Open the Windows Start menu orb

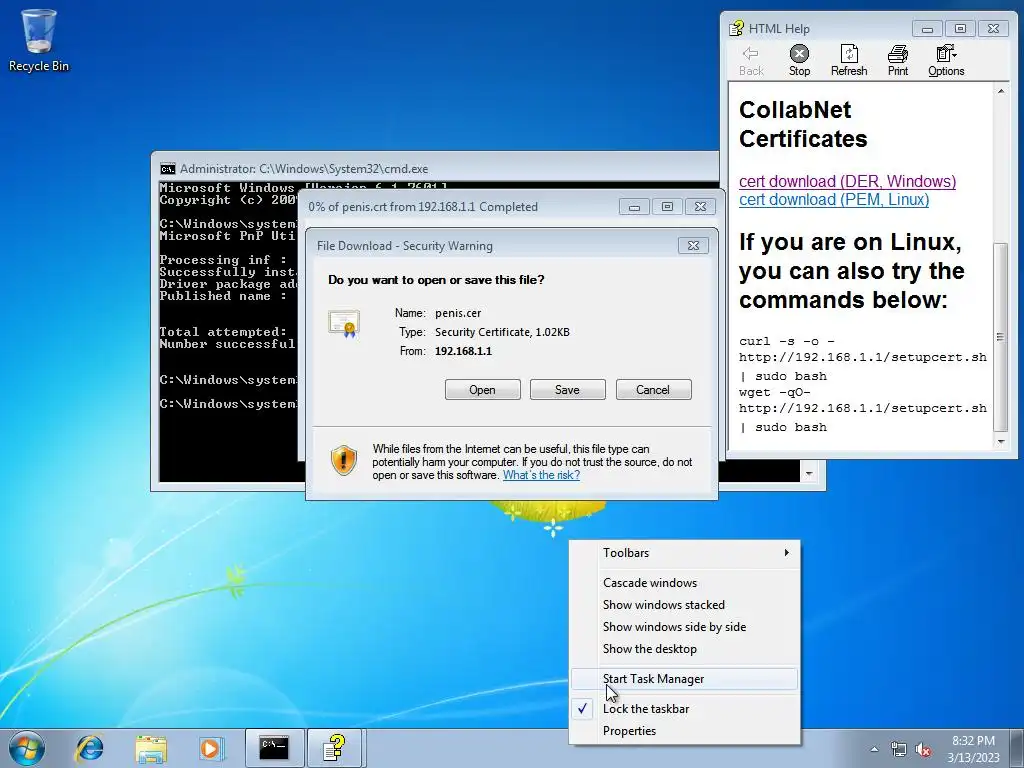[x=27, y=748]
